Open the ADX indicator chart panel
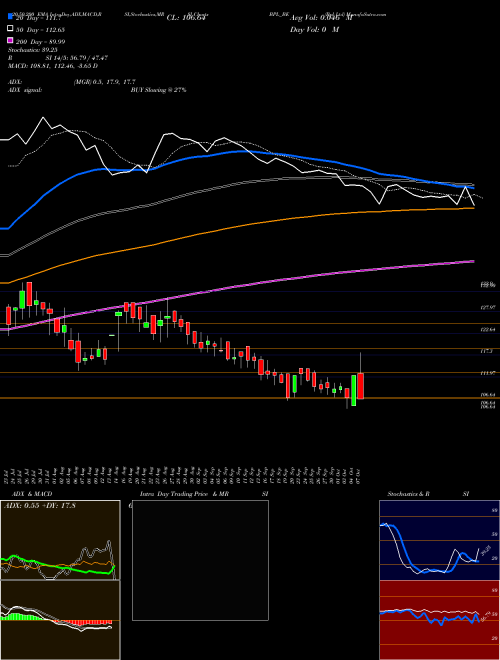 (60, 540)
